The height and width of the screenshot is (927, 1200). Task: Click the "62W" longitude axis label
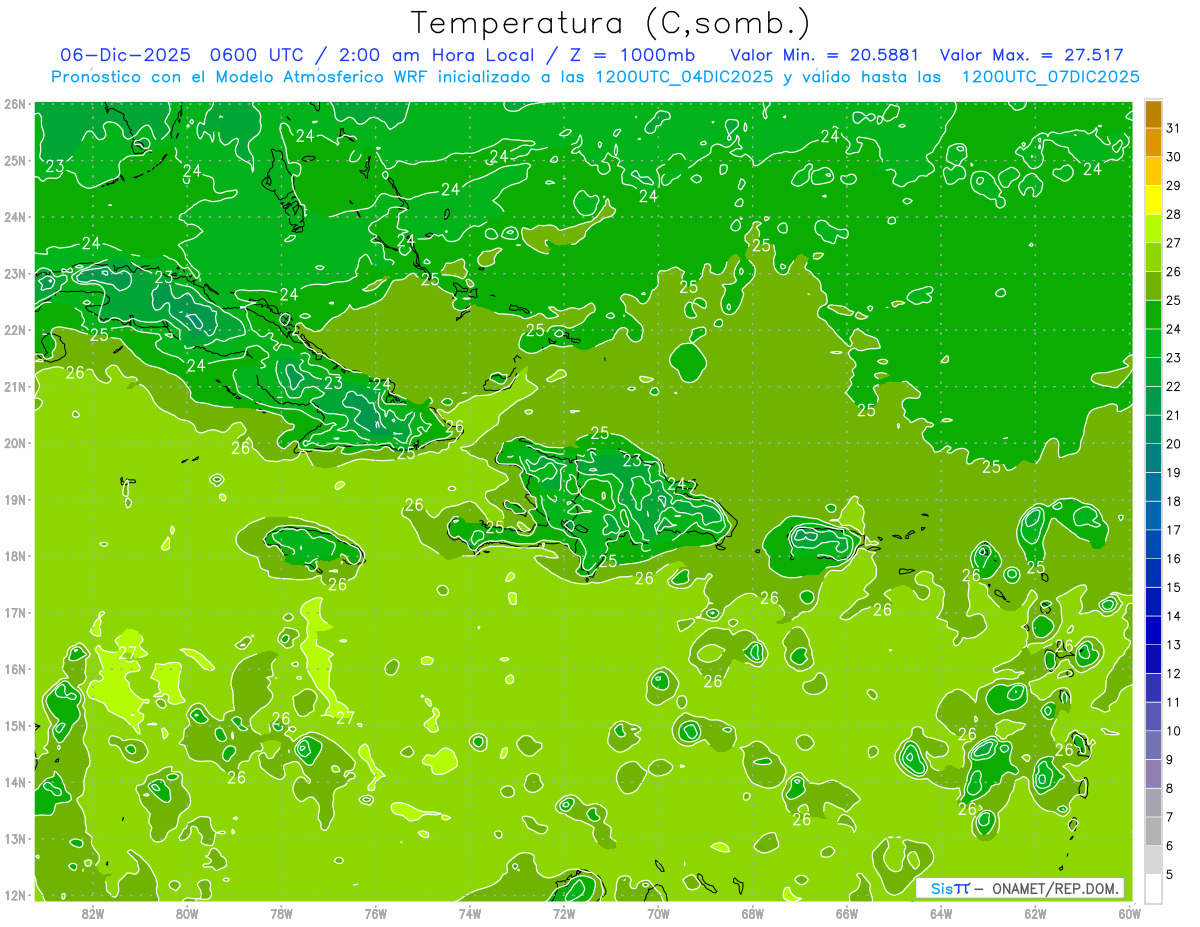tap(1035, 913)
